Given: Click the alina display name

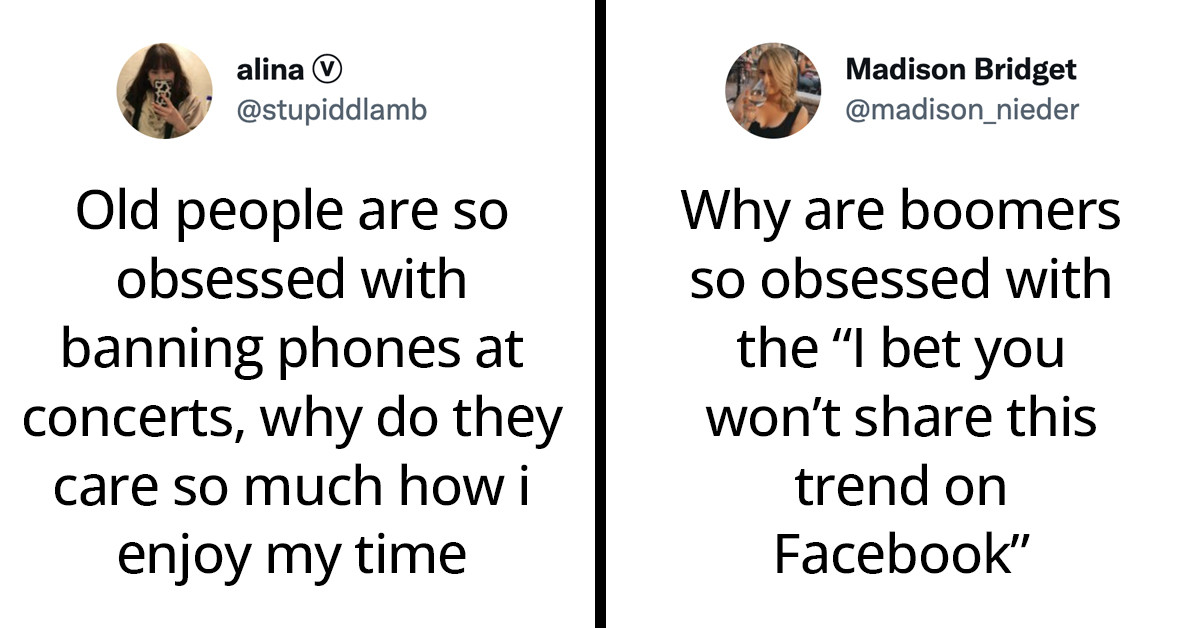Looking at the screenshot, I should coord(269,70).
